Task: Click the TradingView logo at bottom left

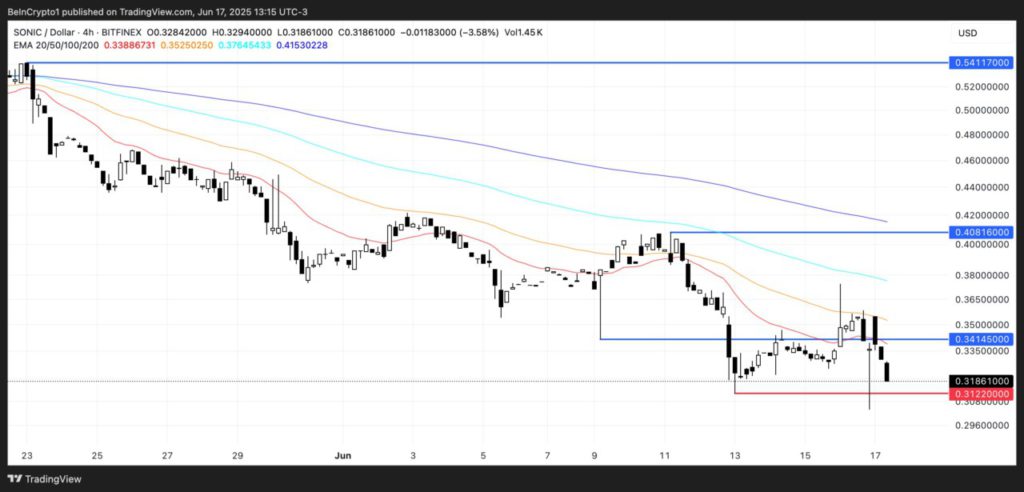Action: pyautogui.click(x=45, y=479)
